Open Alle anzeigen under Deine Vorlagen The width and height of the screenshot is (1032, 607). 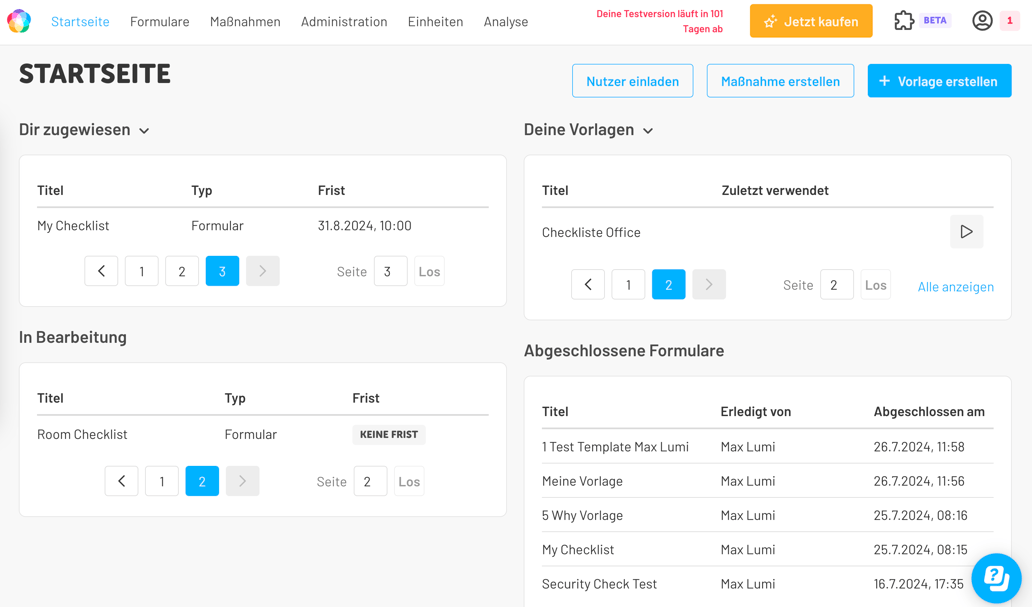[x=957, y=286]
